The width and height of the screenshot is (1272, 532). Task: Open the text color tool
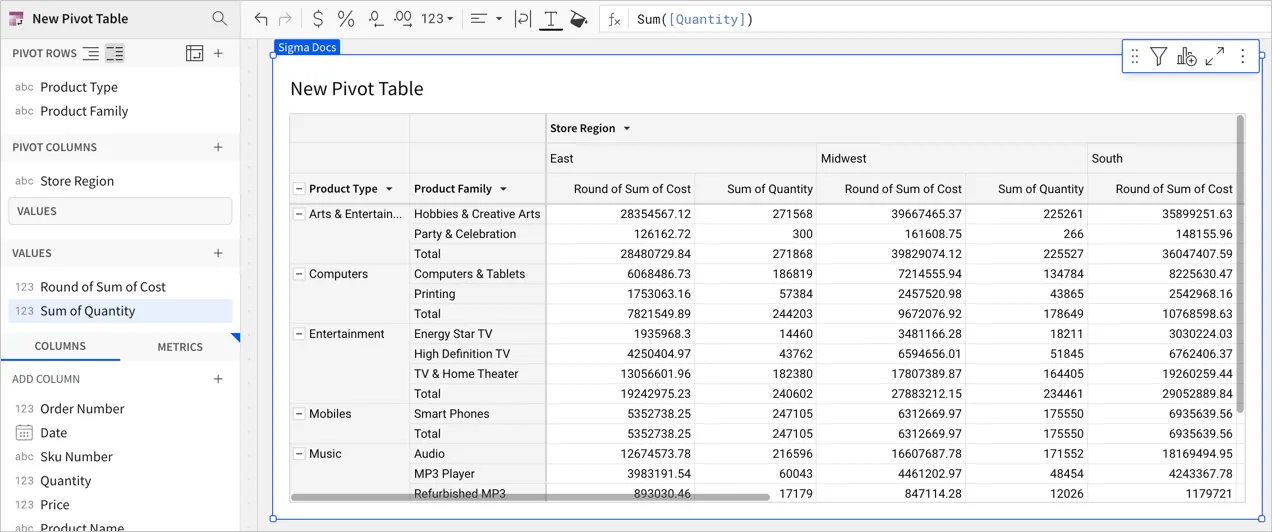(551, 20)
